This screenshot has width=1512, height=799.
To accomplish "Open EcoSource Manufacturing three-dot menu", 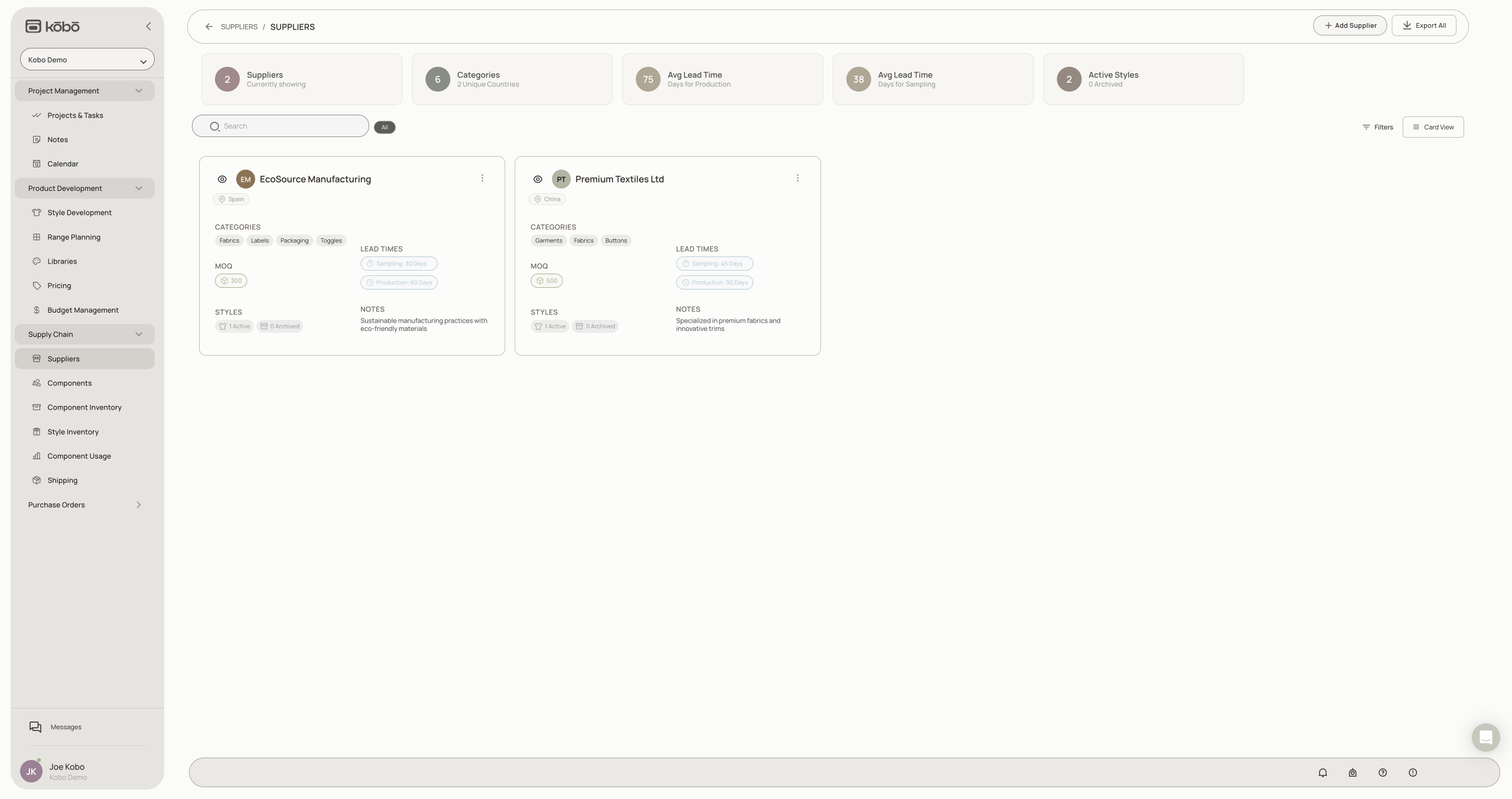I will pyautogui.click(x=482, y=178).
